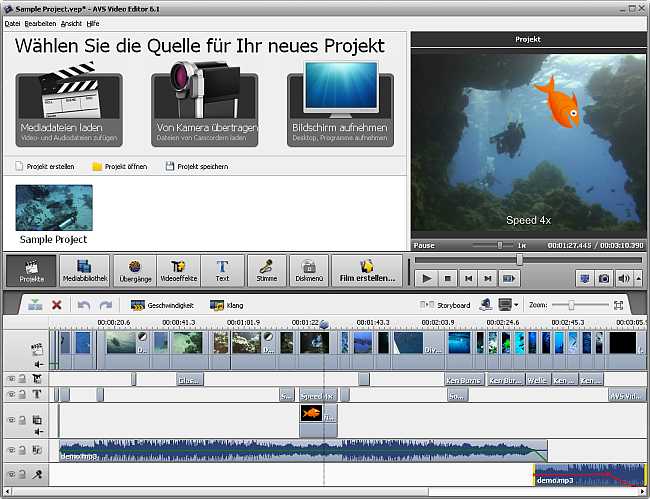Image resolution: width=650 pixels, height=499 pixels.
Task: Click Projekt speichern
Action: (197, 166)
